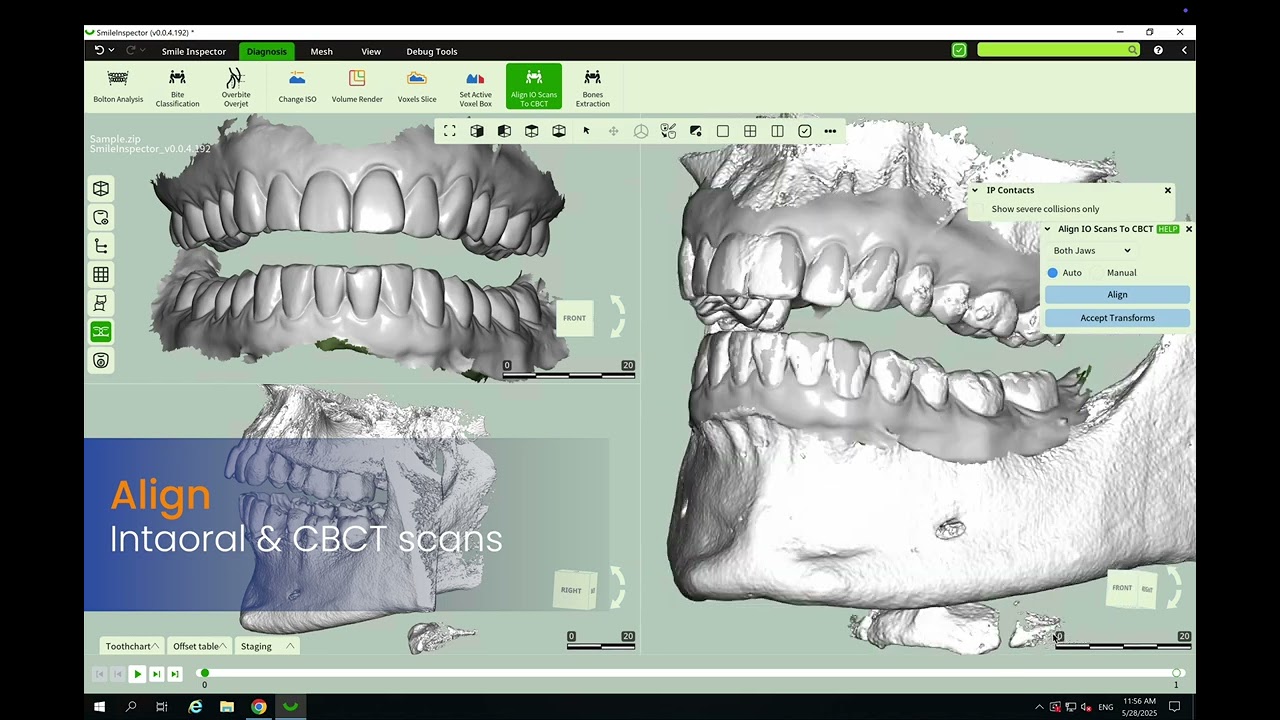Image resolution: width=1280 pixels, height=720 pixels.
Task: Open Google Chrome from the taskbar
Action: pos(259,707)
